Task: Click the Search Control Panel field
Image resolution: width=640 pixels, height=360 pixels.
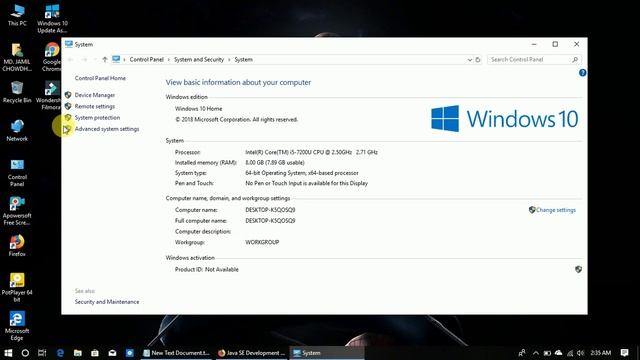Action: point(534,60)
